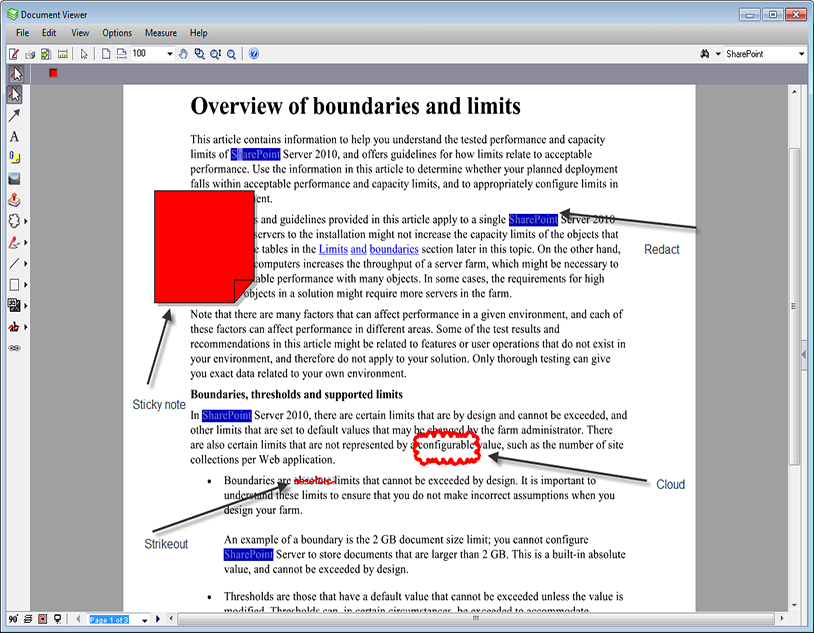Click the Print icon in the toolbar
Screen dimensions: 814x633
(30, 53)
